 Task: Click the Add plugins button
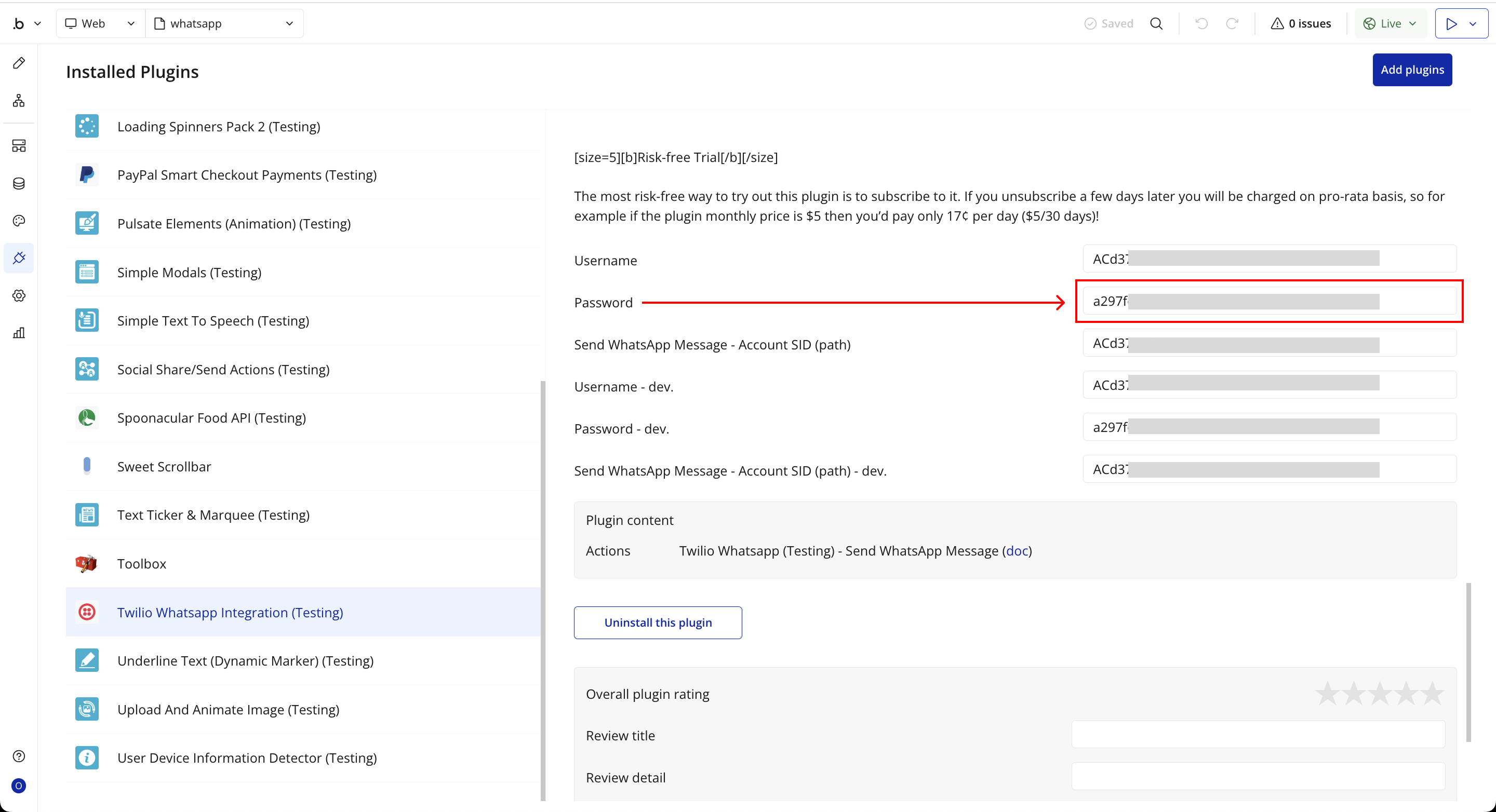click(x=1412, y=70)
